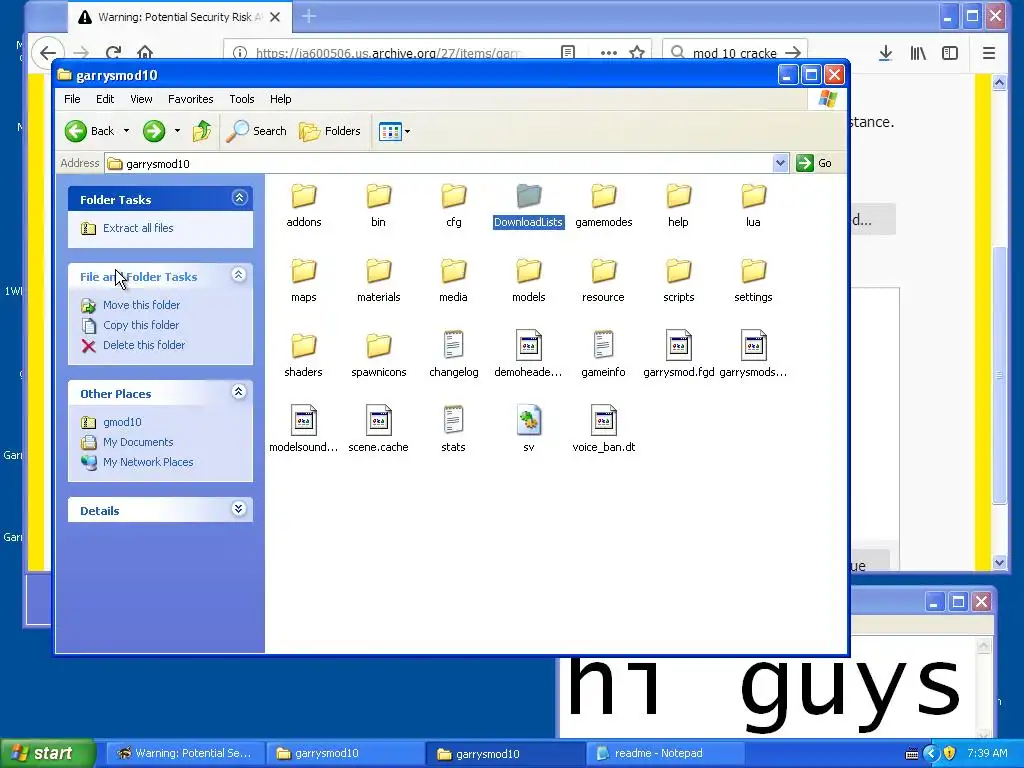Select the cfg folder icon
This screenshot has height=768, width=1024.
[454, 196]
